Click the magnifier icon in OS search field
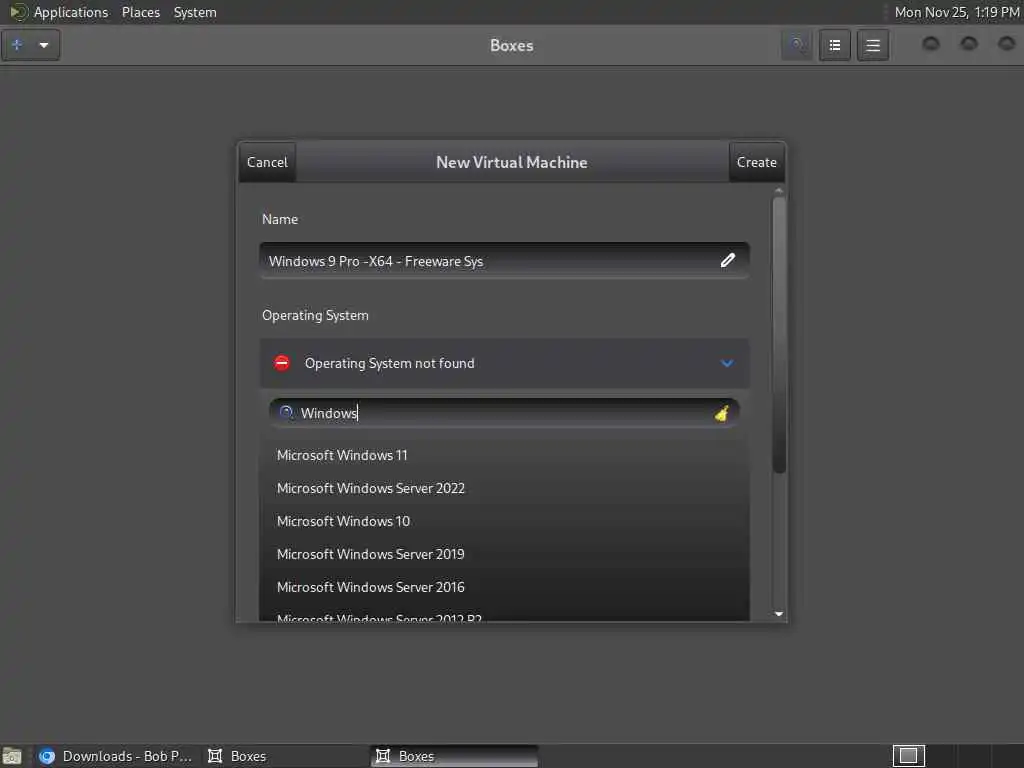The image size is (1024, 768). click(286, 413)
